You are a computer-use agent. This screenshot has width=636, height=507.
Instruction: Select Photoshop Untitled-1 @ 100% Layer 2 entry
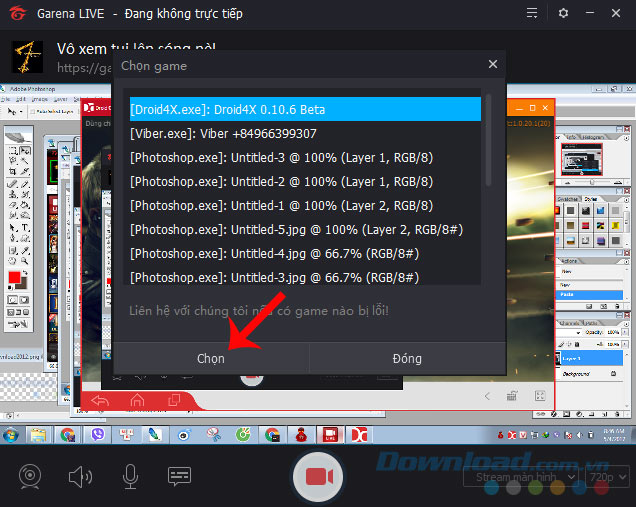[x=305, y=206]
